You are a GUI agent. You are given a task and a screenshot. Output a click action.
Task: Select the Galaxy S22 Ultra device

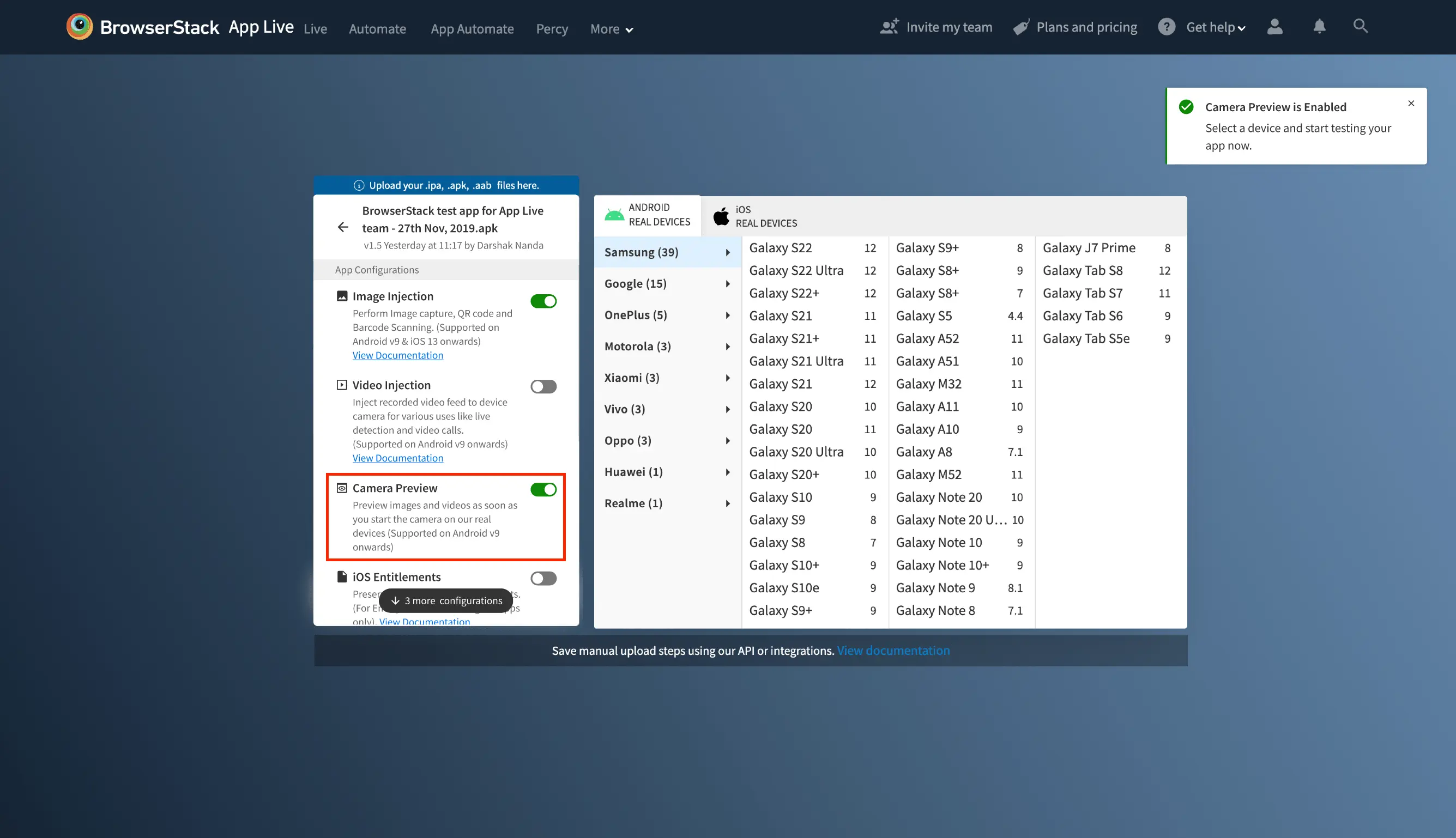pyautogui.click(x=796, y=270)
